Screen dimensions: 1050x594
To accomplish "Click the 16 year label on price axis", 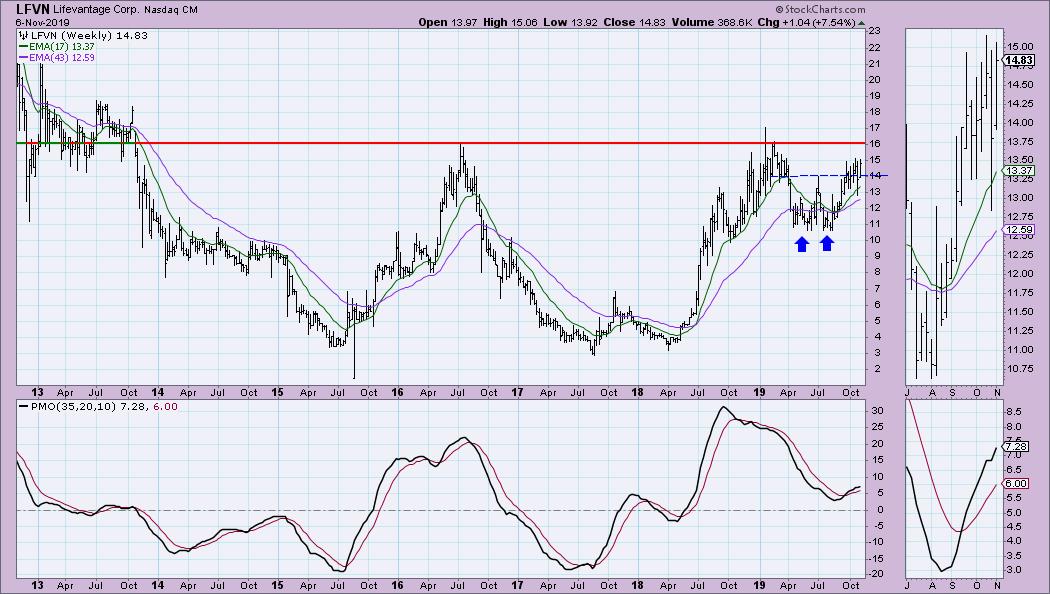I will pyautogui.click(x=397, y=392).
